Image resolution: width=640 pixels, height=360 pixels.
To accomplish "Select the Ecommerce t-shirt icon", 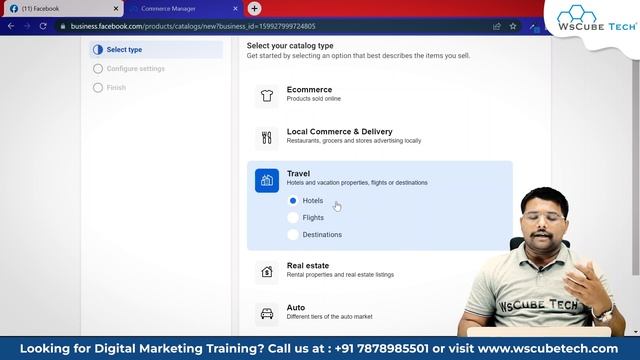I will point(267,96).
